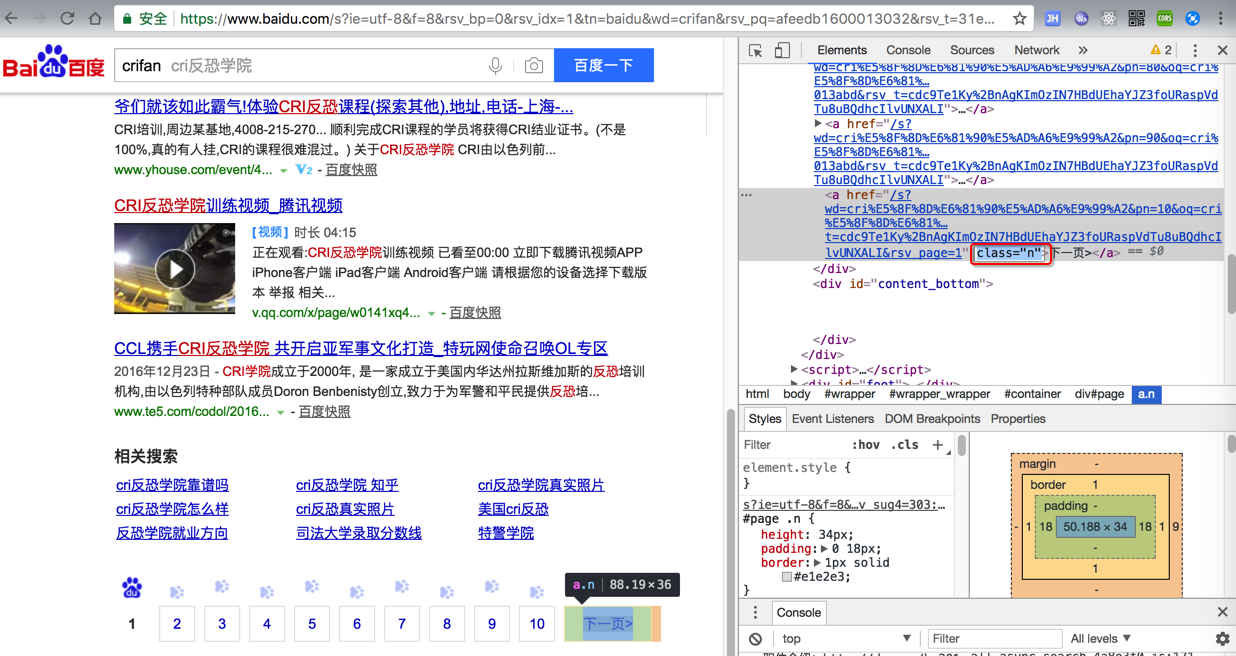Expand the padding shorthand property
This screenshot has width=1236, height=656.
click(824, 549)
